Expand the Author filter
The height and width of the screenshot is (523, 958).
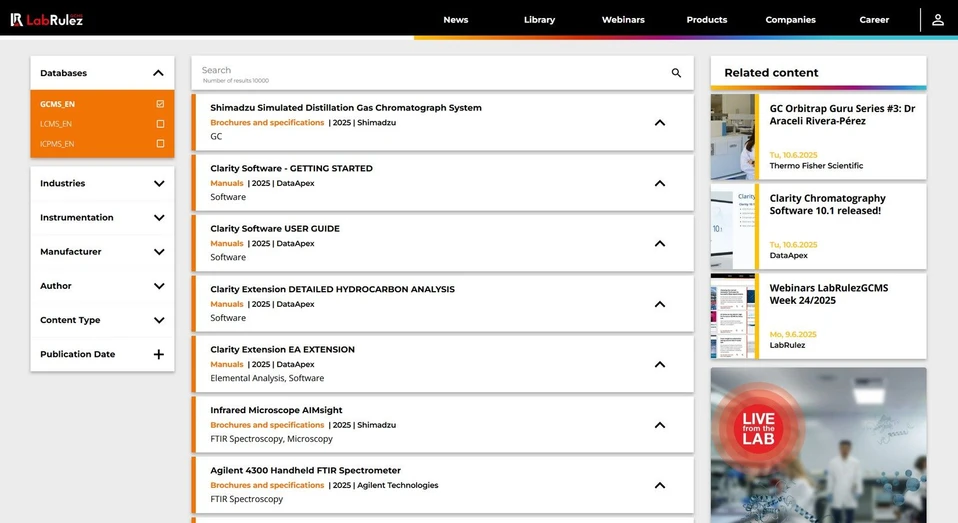(159, 286)
